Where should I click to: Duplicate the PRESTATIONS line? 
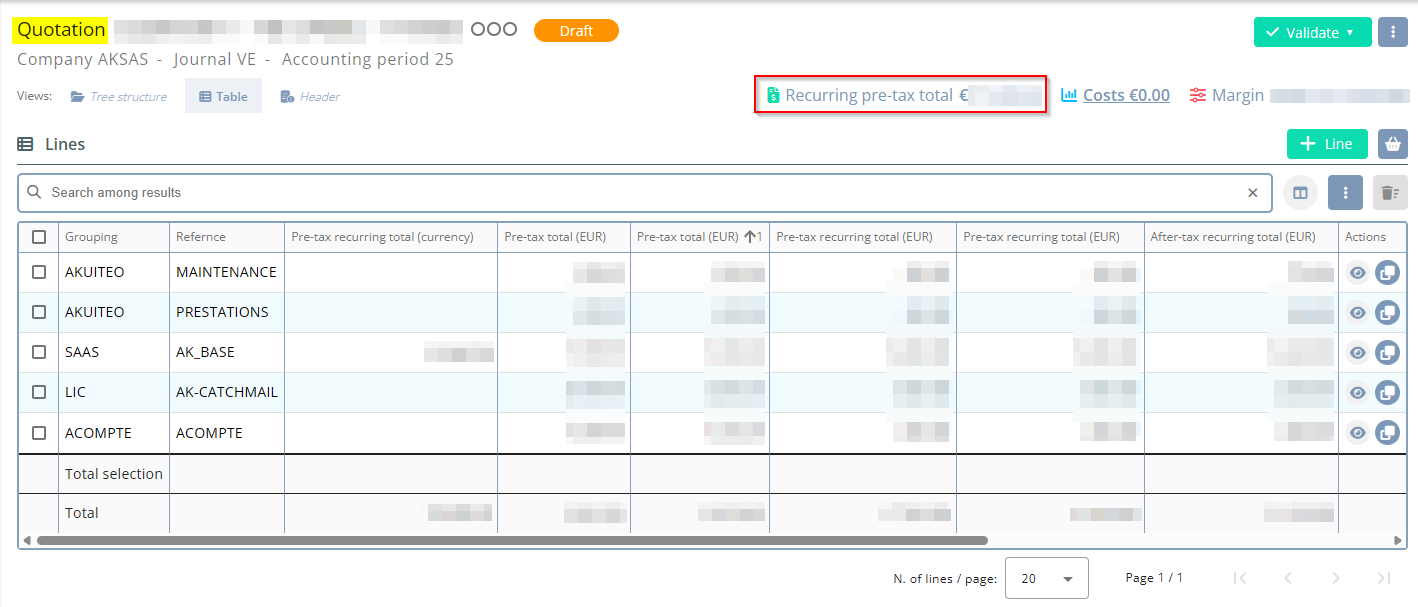[1387, 313]
